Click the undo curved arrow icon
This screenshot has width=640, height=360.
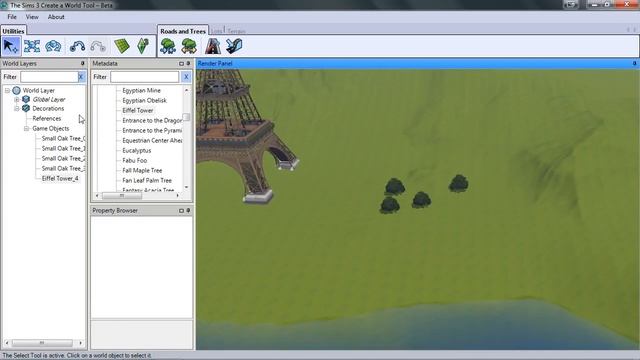77,46
